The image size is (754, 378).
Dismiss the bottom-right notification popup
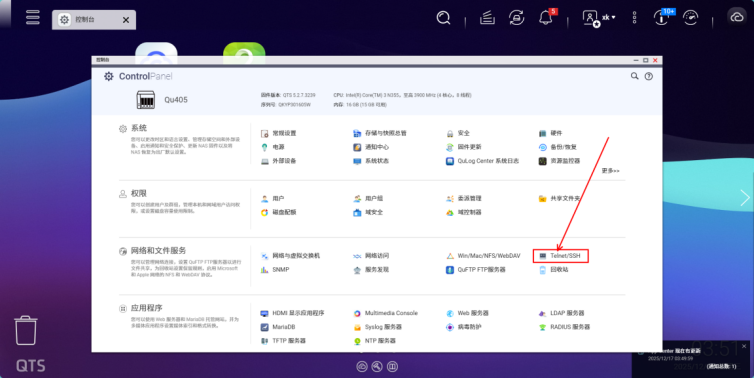744,346
